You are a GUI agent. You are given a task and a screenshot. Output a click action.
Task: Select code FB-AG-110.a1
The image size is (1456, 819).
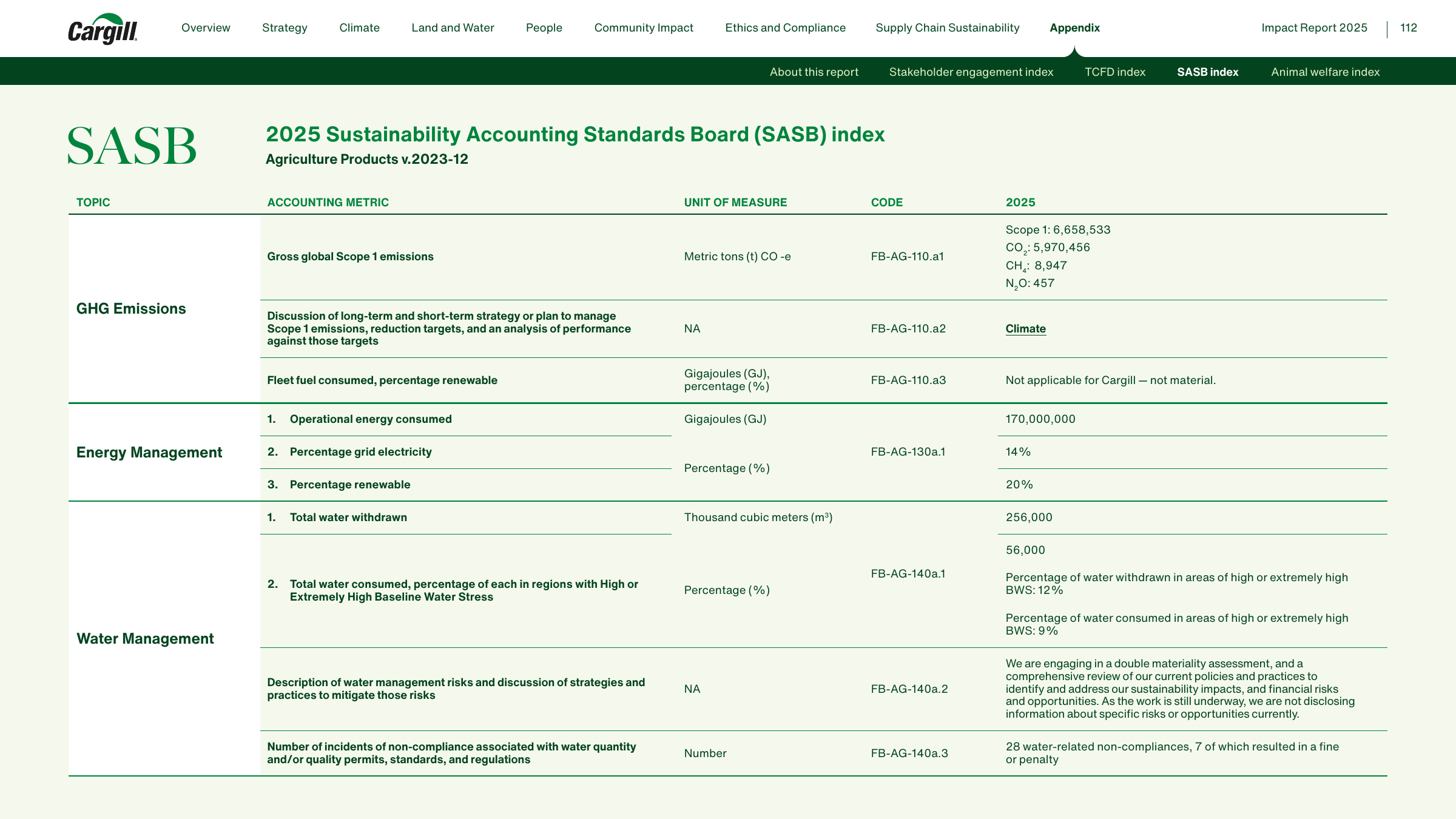pos(908,257)
